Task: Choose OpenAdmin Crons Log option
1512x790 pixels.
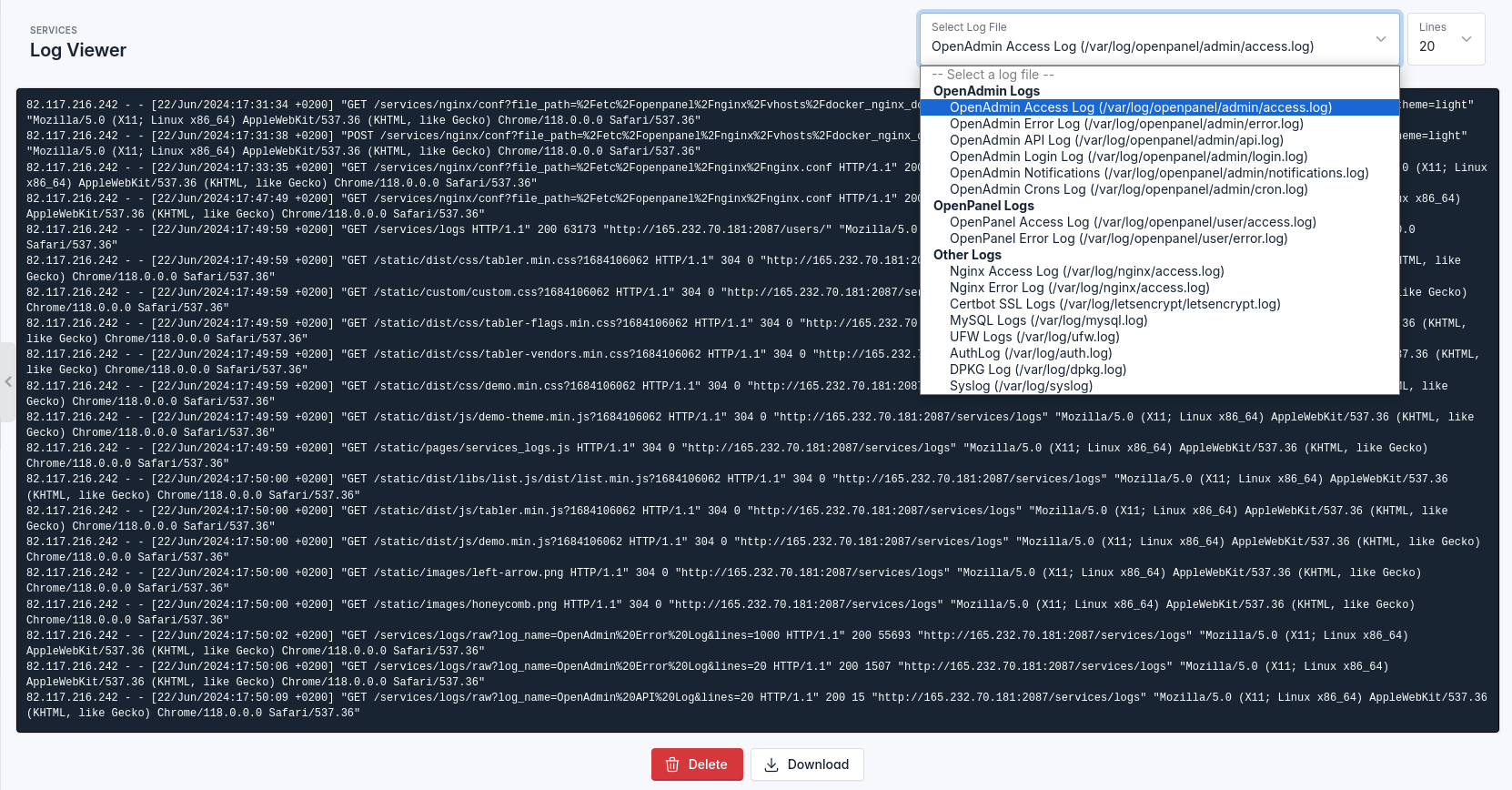Action: point(1128,189)
